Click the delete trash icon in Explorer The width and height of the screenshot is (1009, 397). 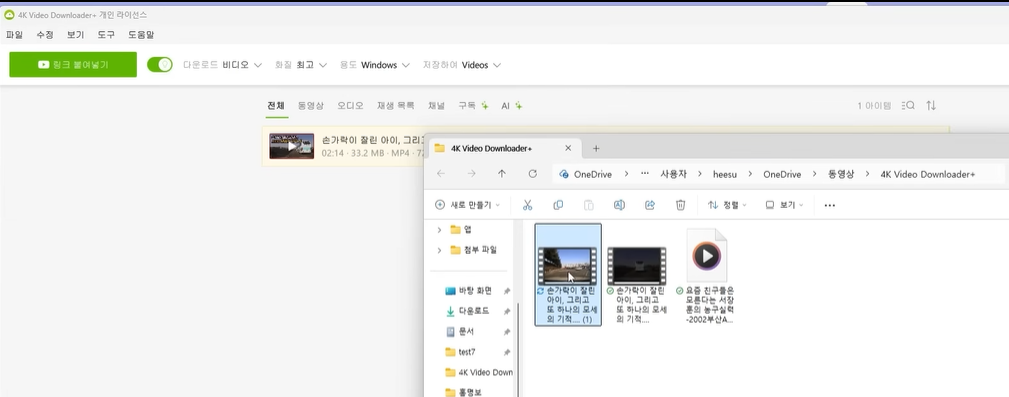[x=680, y=205]
